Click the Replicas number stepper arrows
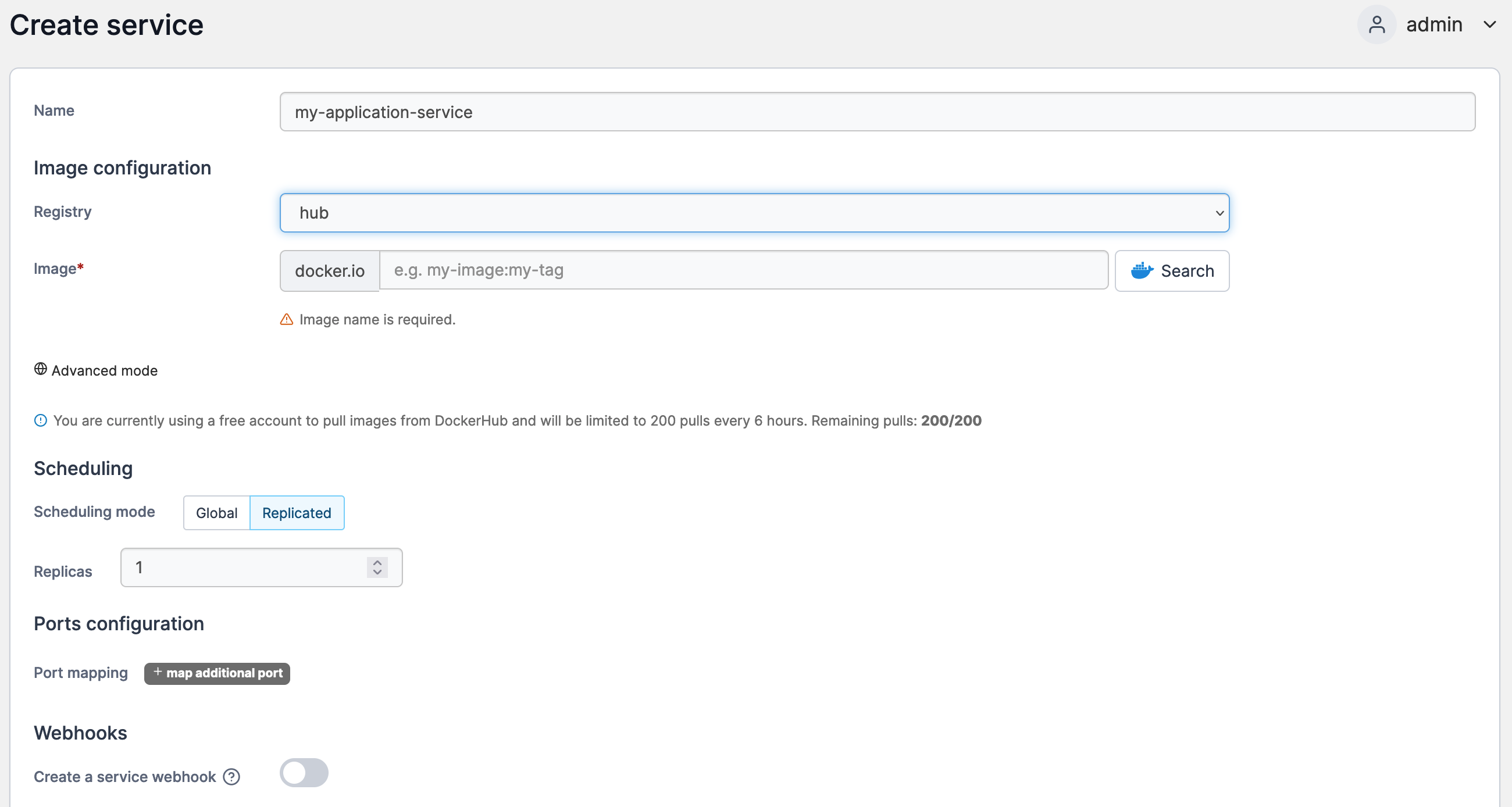 [377, 567]
